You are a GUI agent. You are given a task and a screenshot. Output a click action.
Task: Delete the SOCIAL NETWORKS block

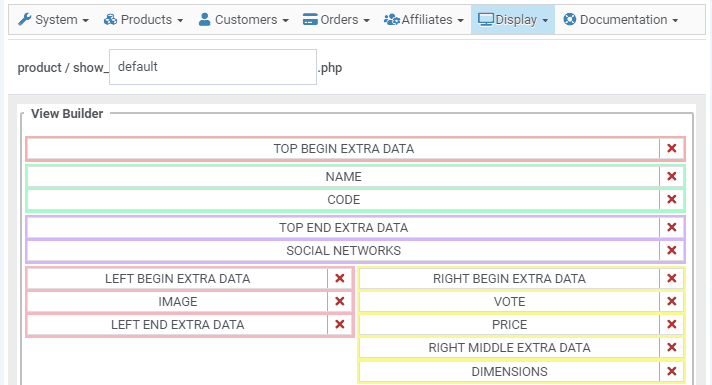tap(672, 250)
